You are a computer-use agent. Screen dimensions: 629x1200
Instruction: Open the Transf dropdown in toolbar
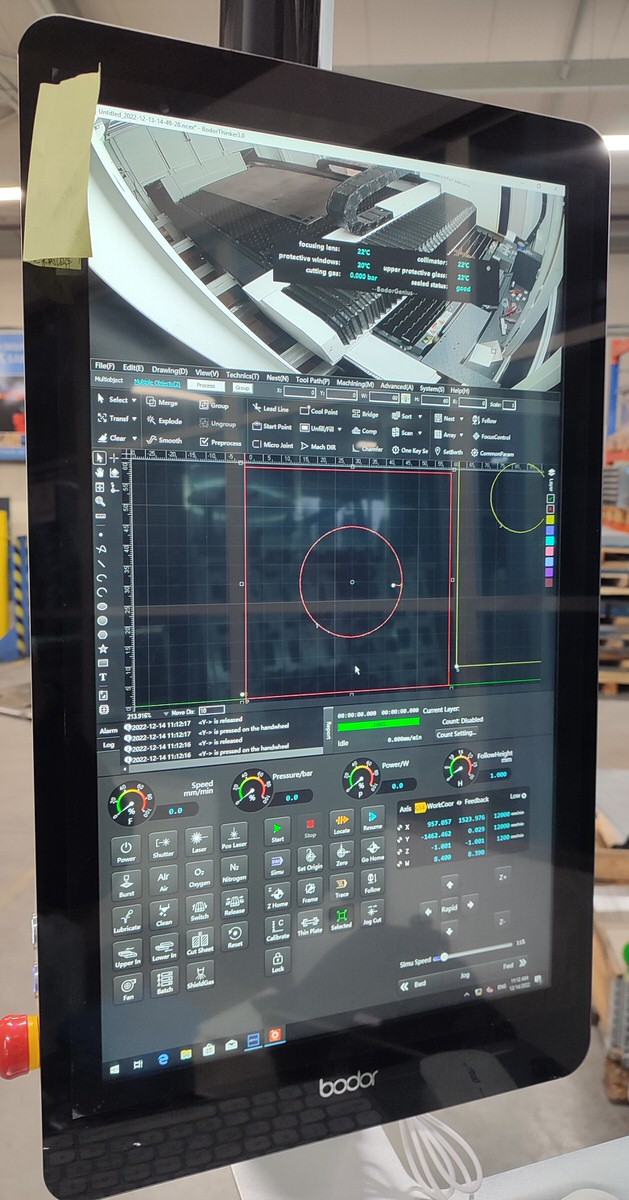pyautogui.click(x=117, y=418)
